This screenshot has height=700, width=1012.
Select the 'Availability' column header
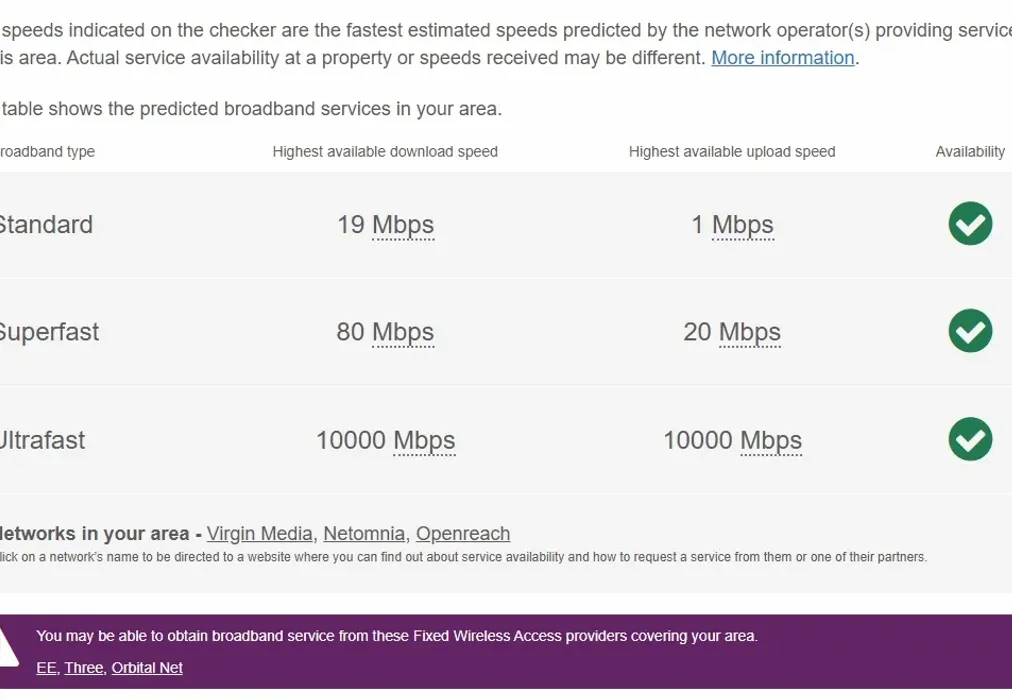[x=970, y=151]
